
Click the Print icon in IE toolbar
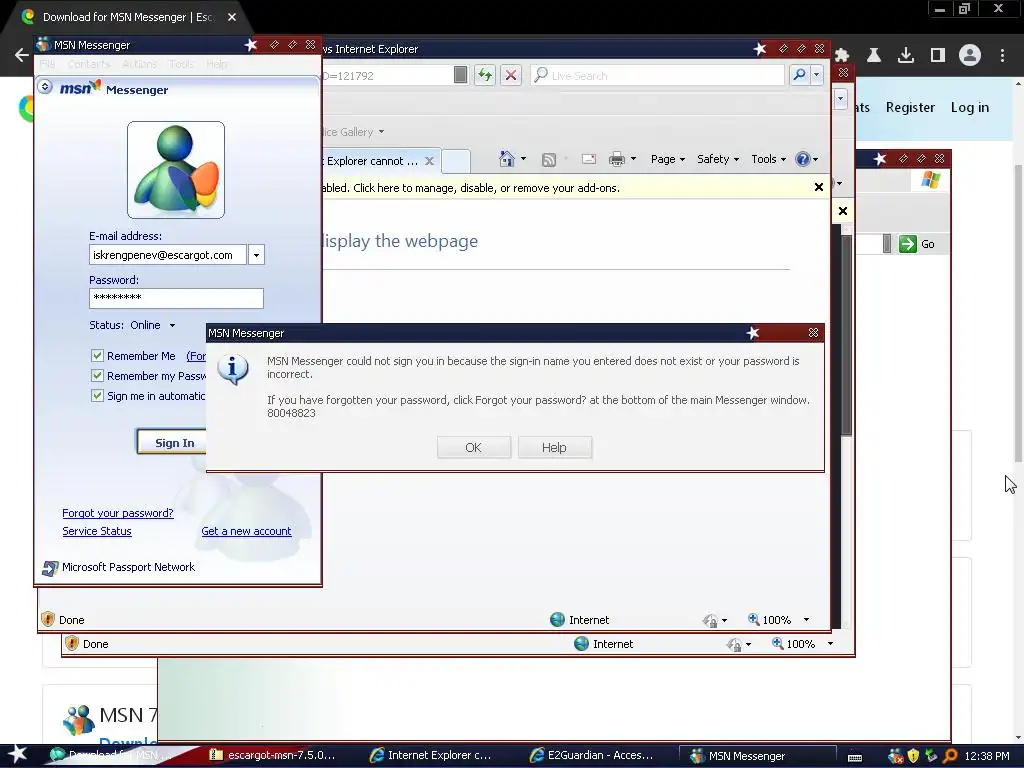tap(616, 159)
